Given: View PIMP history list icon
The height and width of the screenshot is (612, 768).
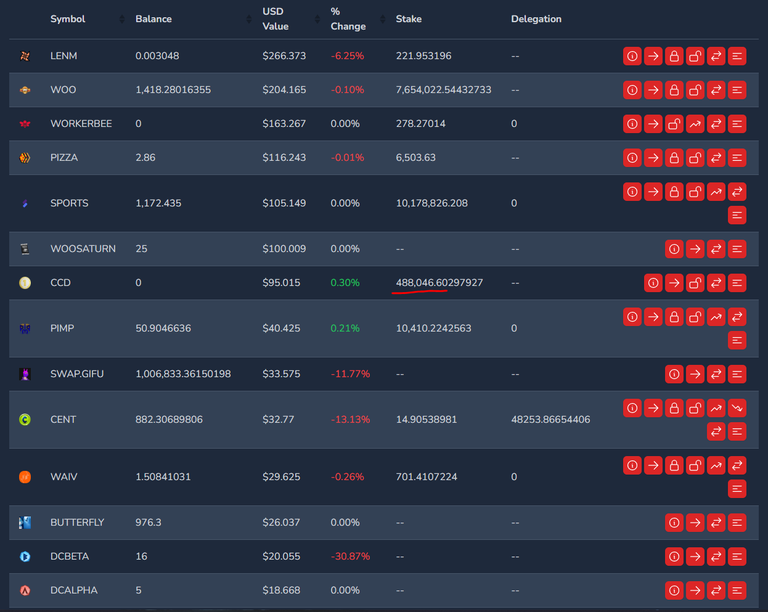Looking at the screenshot, I should click(737, 340).
